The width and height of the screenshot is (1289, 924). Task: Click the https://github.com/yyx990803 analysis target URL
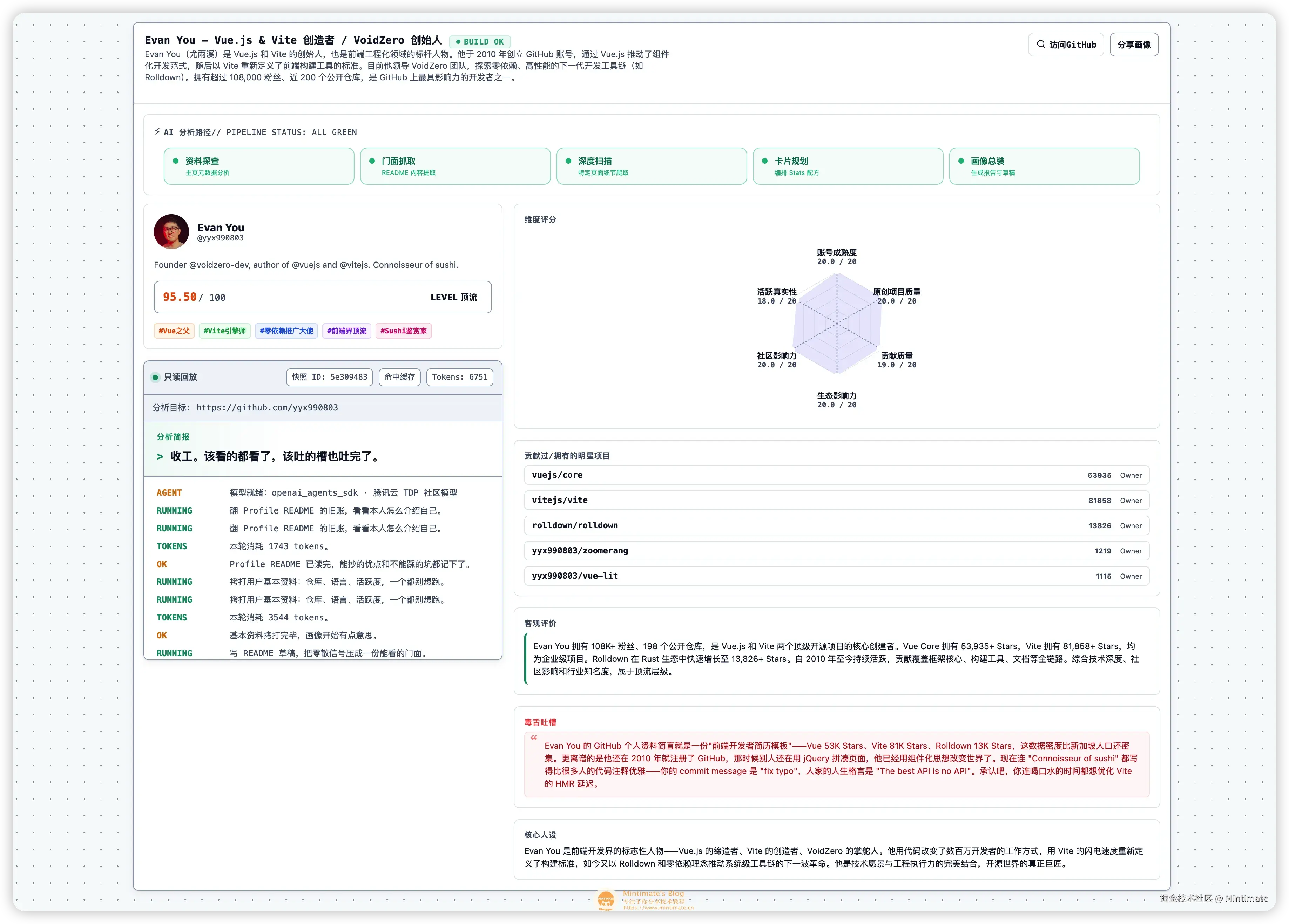[267, 407]
